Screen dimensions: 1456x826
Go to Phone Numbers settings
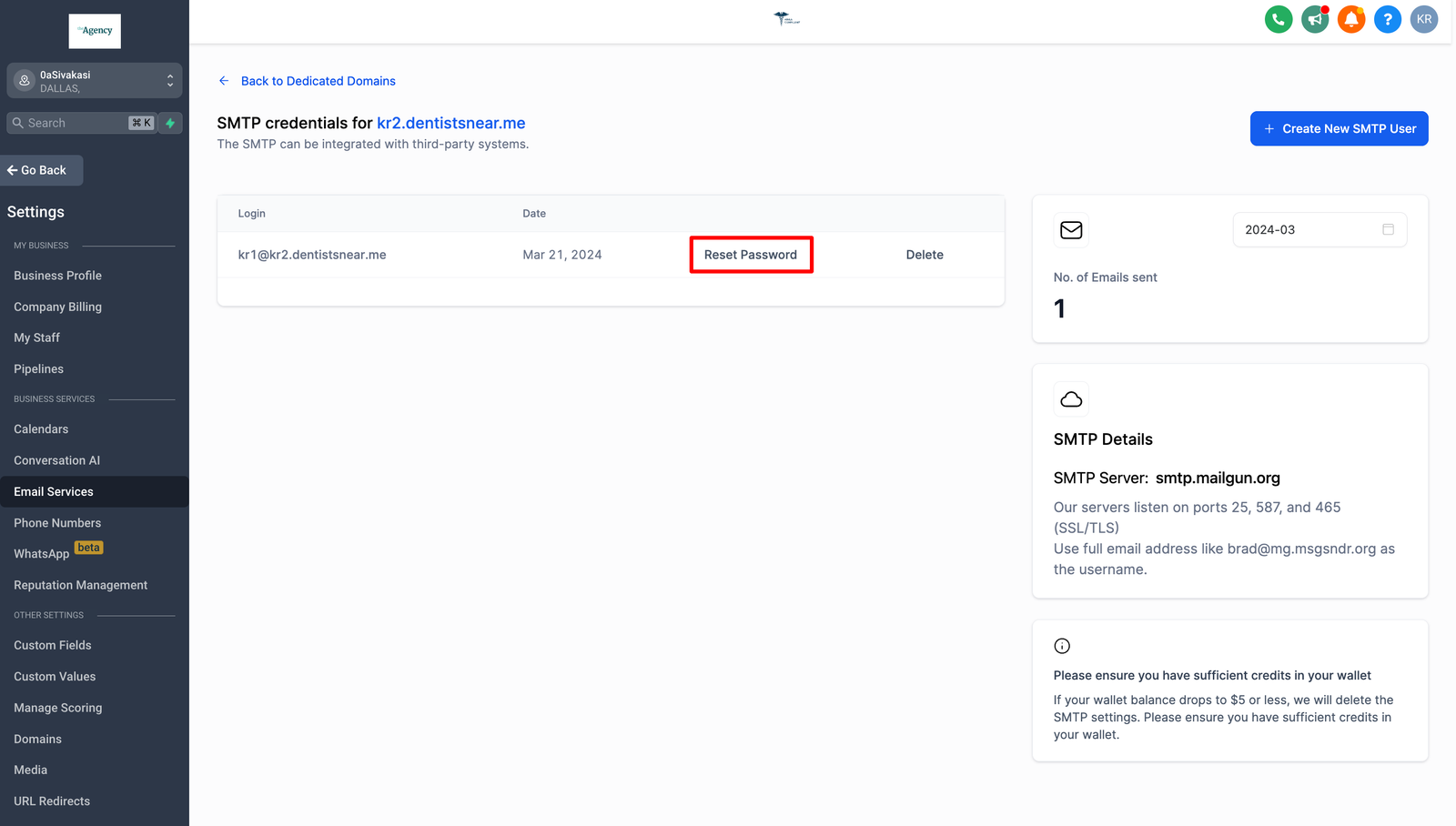(x=57, y=523)
